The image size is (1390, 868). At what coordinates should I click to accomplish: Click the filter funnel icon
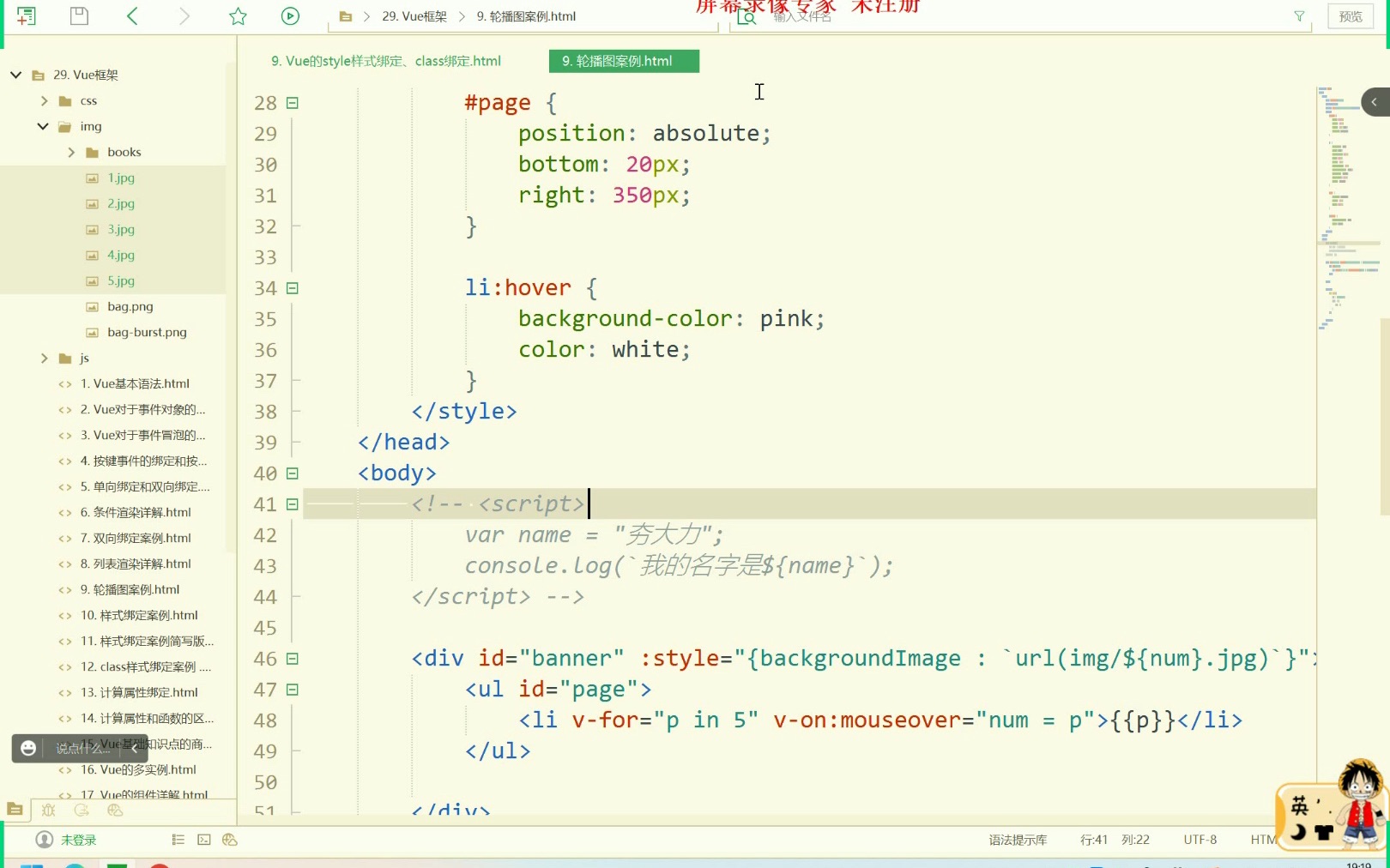click(1299, 16)
